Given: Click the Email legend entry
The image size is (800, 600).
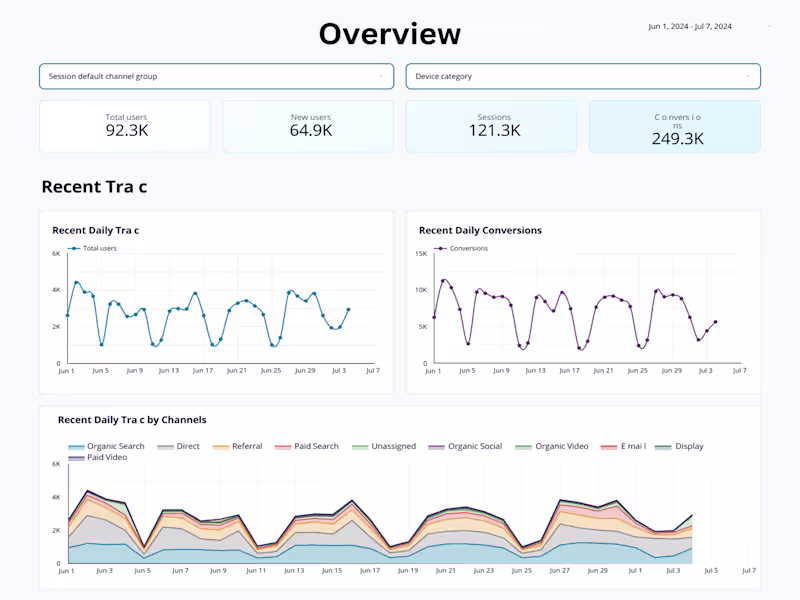Looking at the screenshot, I should pos(623,446).
